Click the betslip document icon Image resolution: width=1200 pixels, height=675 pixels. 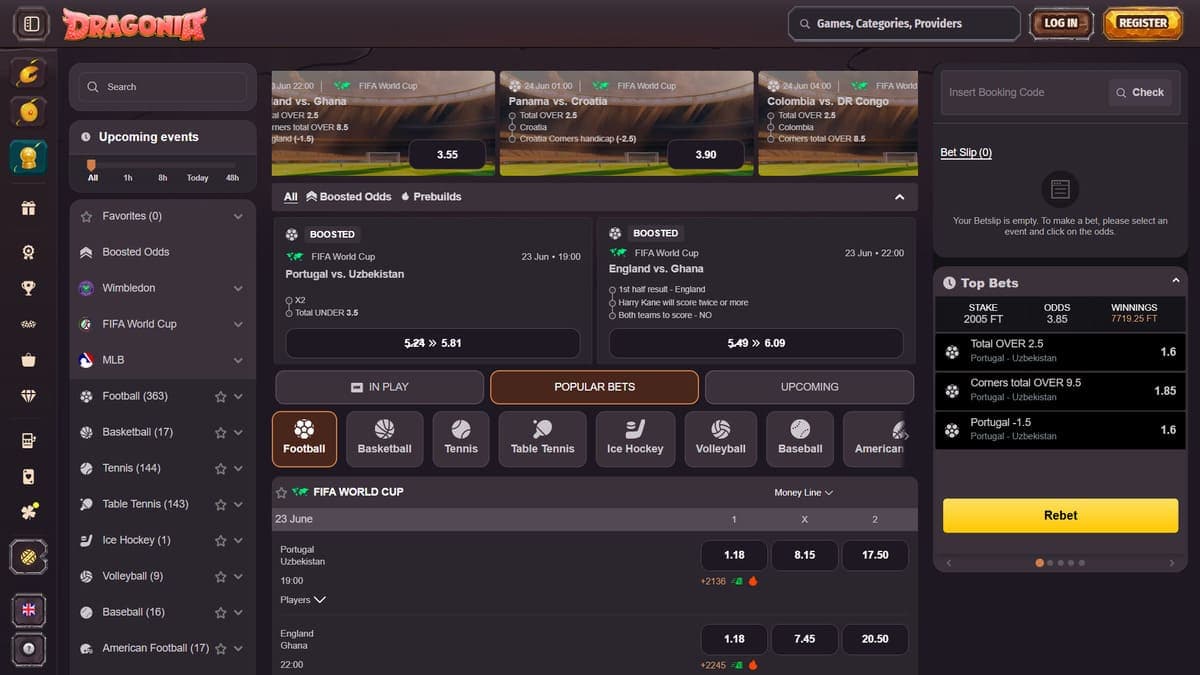[1060, 188]
